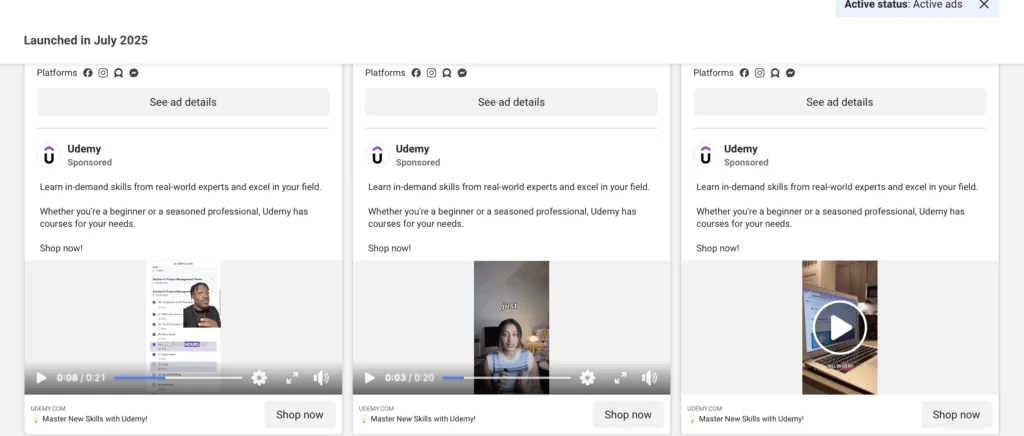Click the 0:08 / 0:21 time readout
This screenshot has height=436, width=1024.
point(81,378)
